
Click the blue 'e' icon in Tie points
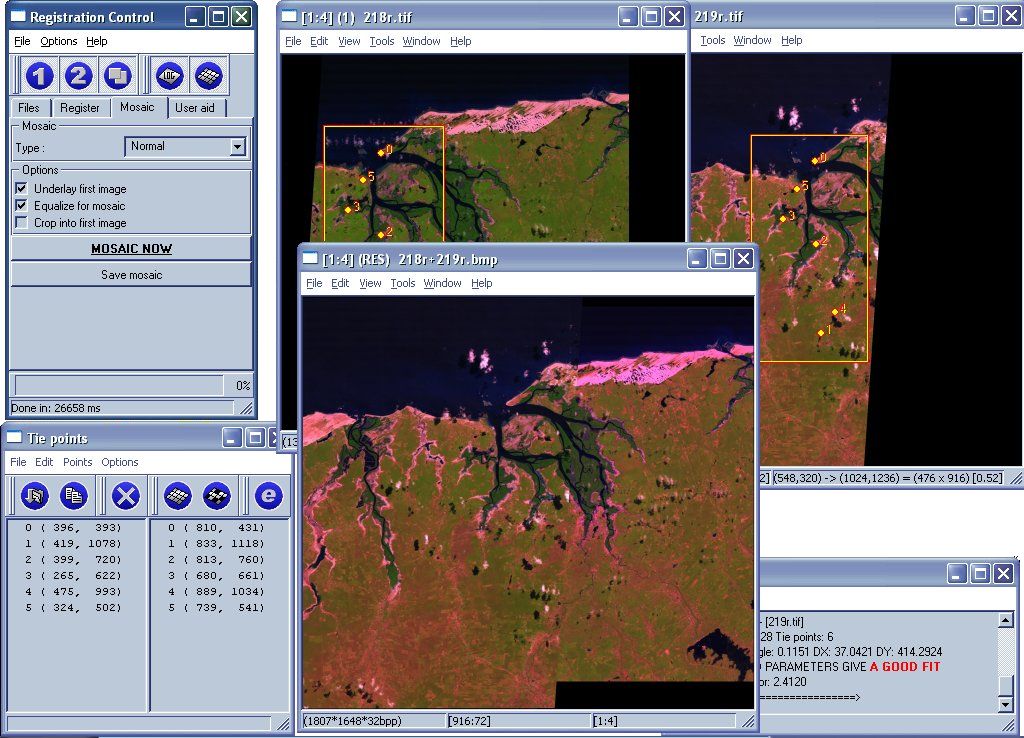pos(267,495)
